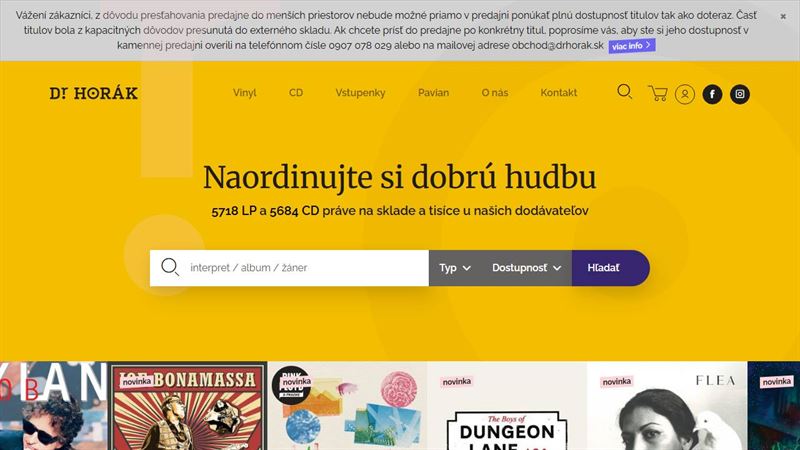The width and height of the screenshot is (800, 450).
Task: Click magnifier icon inside search field
Action: 170,267
